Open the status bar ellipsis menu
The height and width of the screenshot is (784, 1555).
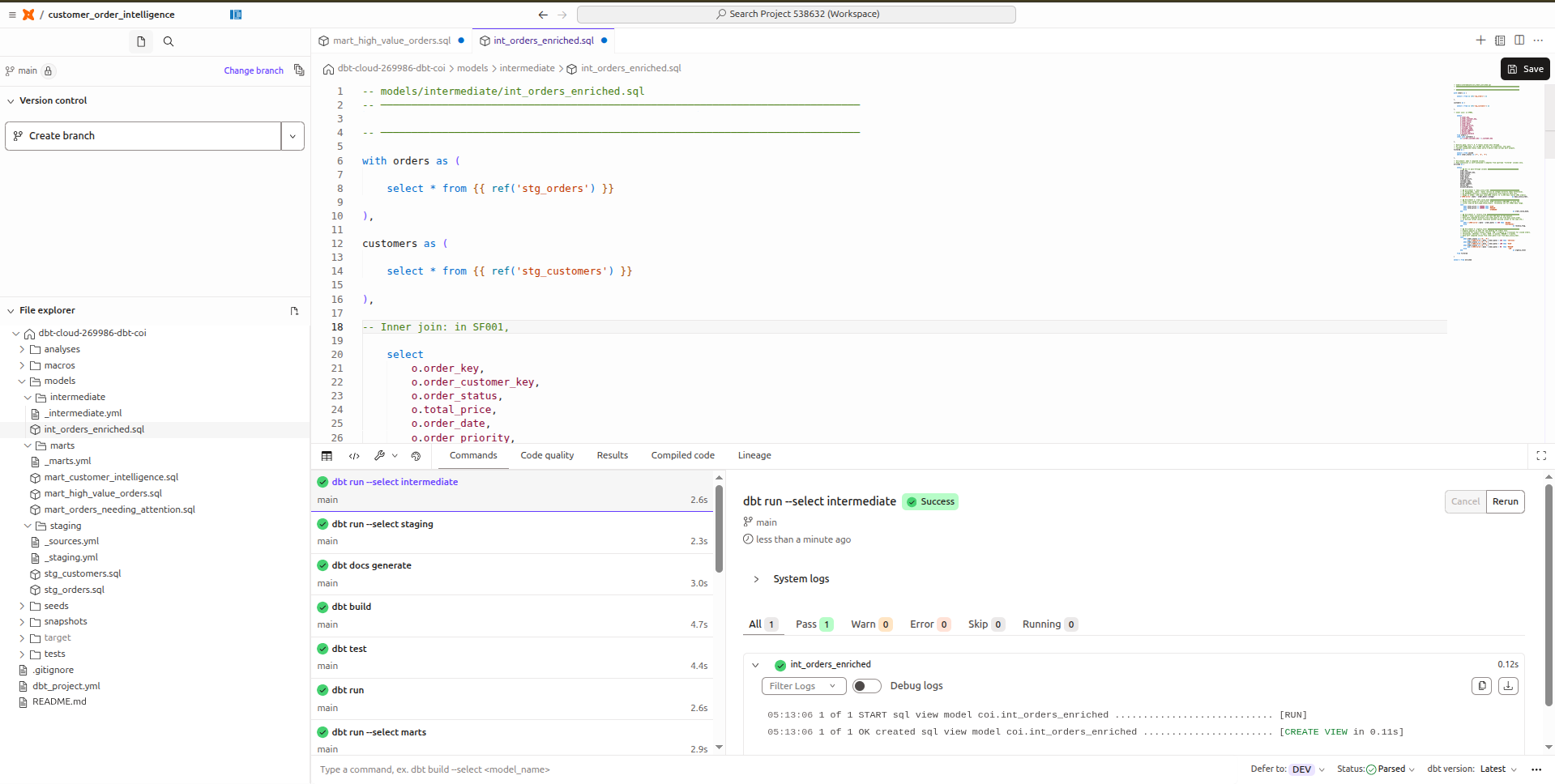[x=1536, y=769]
